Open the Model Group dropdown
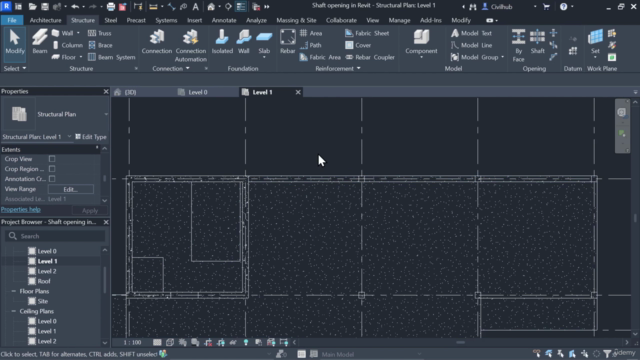This screenshot has height=360, width=640. coord(502,57)
